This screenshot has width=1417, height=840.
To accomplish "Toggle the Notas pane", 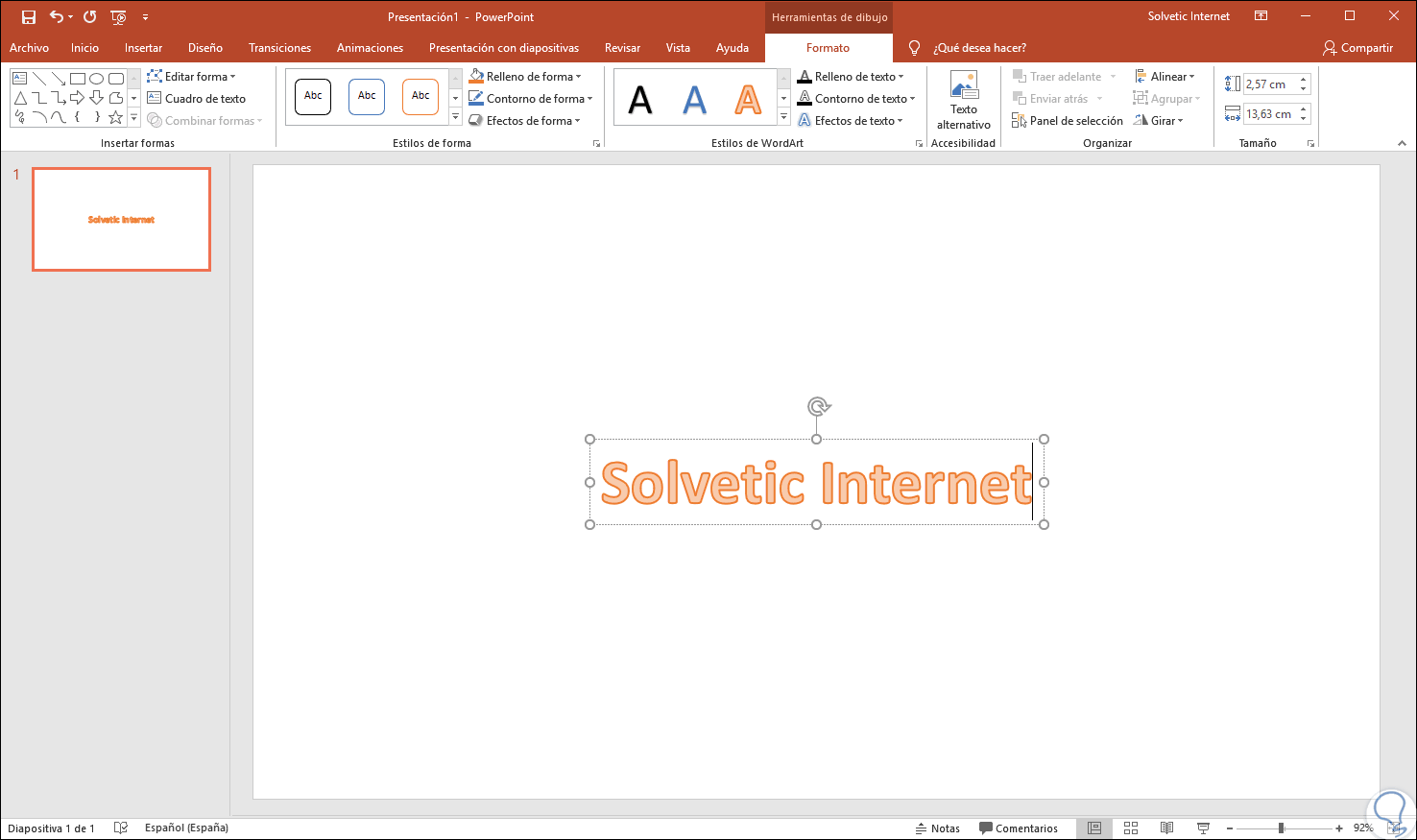I will 937,828.
